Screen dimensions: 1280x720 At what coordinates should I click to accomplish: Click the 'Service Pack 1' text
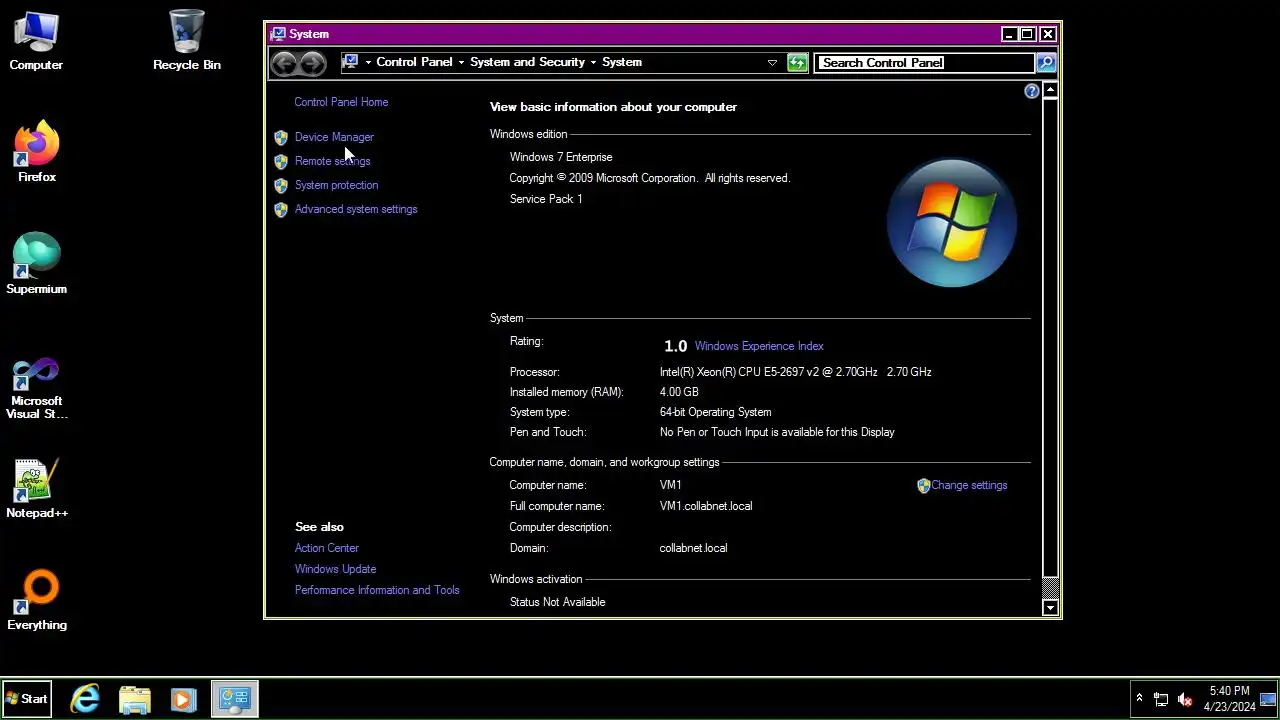(546, 199)
